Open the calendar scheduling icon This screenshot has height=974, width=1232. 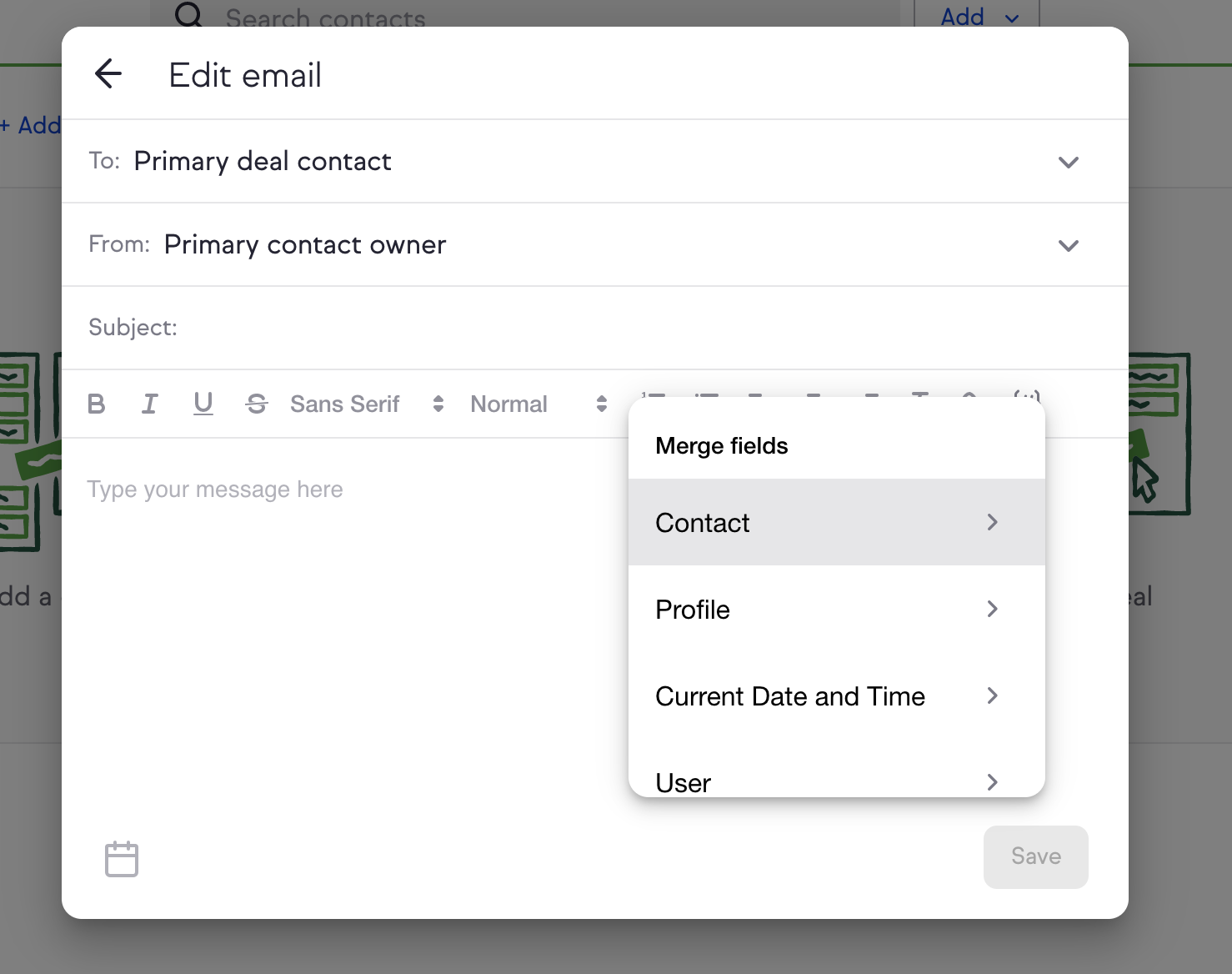(122, 858)
